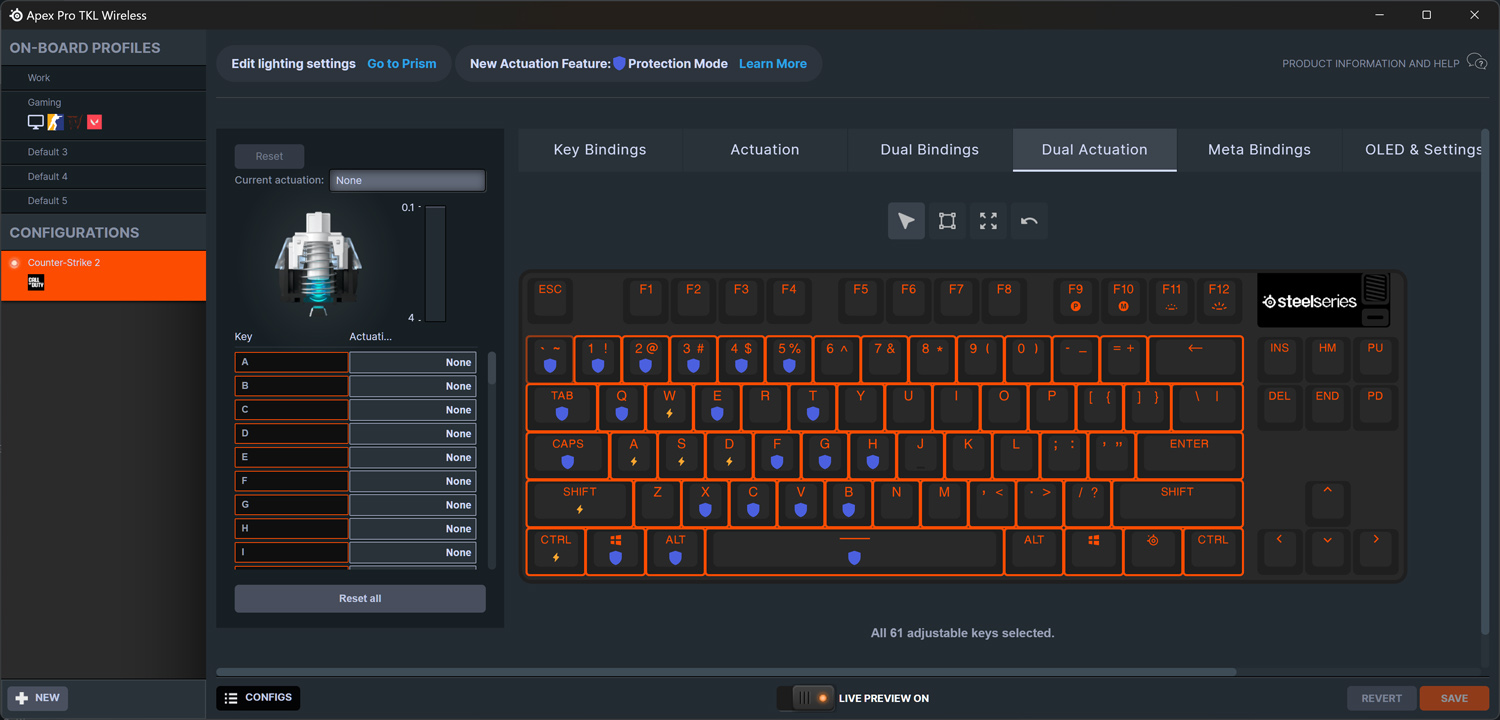The image size is (1500, 720).
Task: Click the F12 brightness-up key
Action: pyautogui.click(x=1219, y=299)
